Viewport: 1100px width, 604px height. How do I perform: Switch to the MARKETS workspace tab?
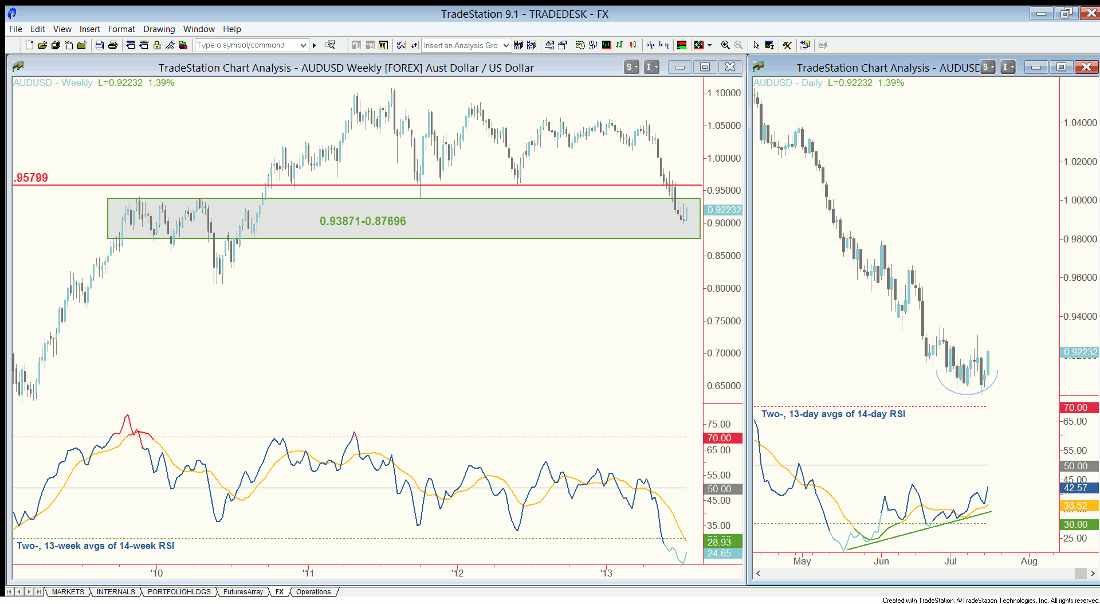point(68,592)
